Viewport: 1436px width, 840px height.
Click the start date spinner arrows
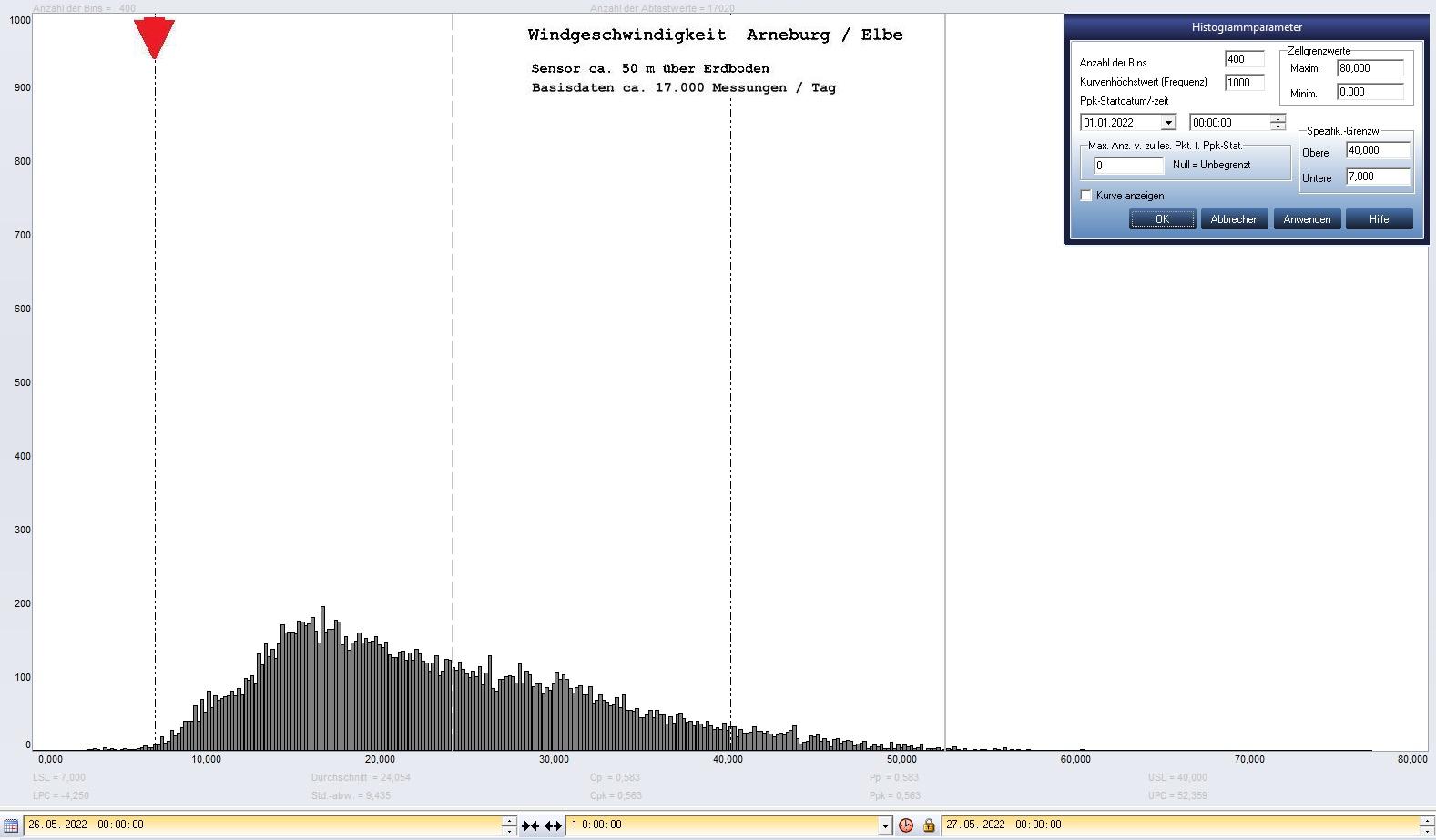[510, 825]
